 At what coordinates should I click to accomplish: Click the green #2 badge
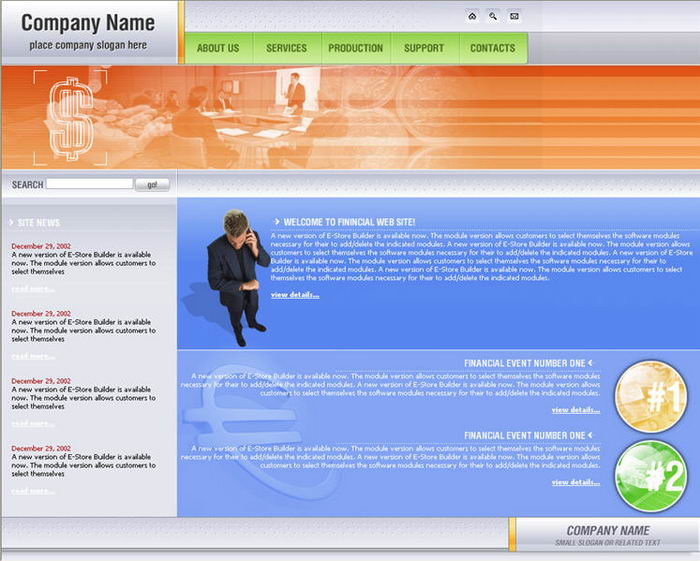(651, 475)
